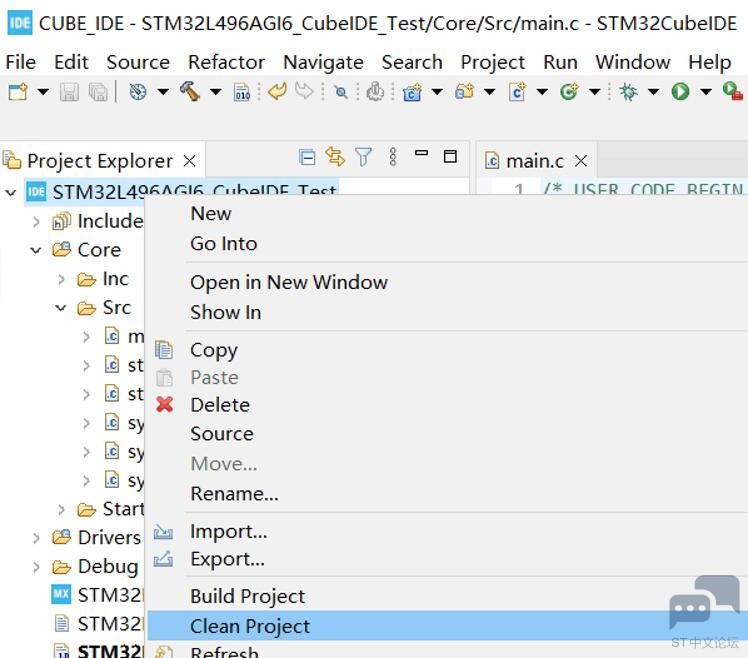Open the Help menu

[709, 62]
